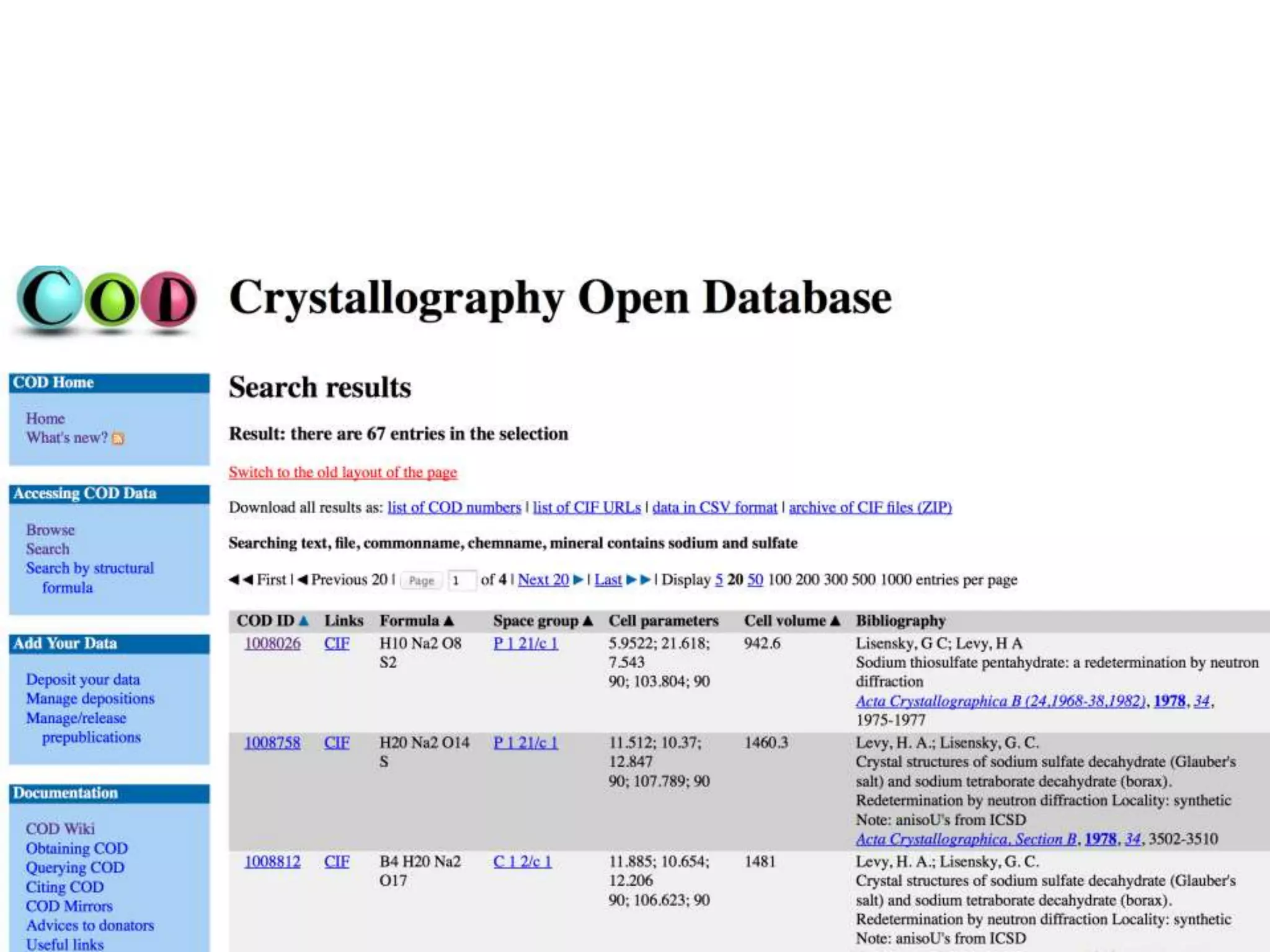Open Deposit your data in sidebar
This screenshot has height=952, width=1270.
[82, 680]
